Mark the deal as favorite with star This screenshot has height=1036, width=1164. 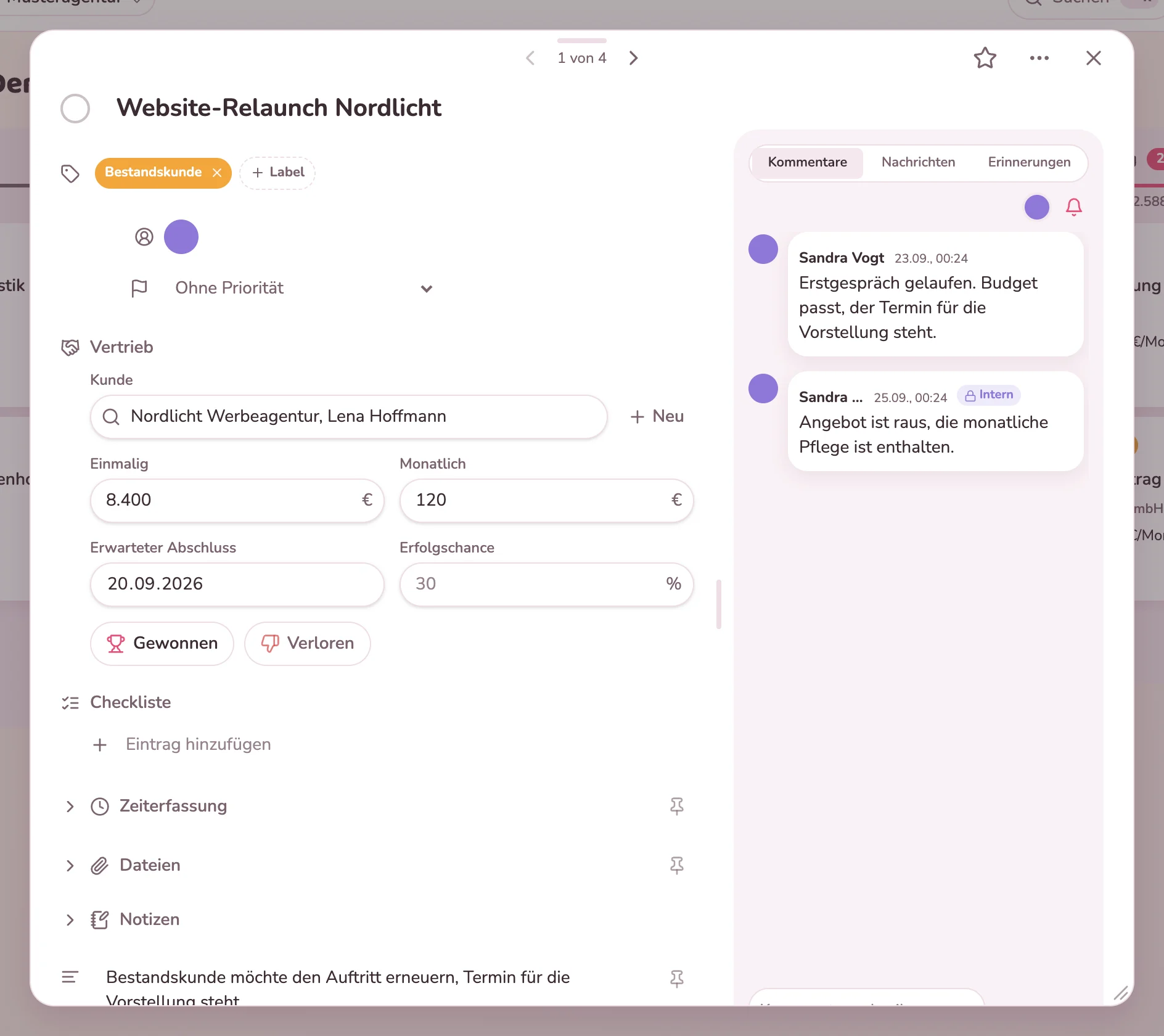pos(985,58)
